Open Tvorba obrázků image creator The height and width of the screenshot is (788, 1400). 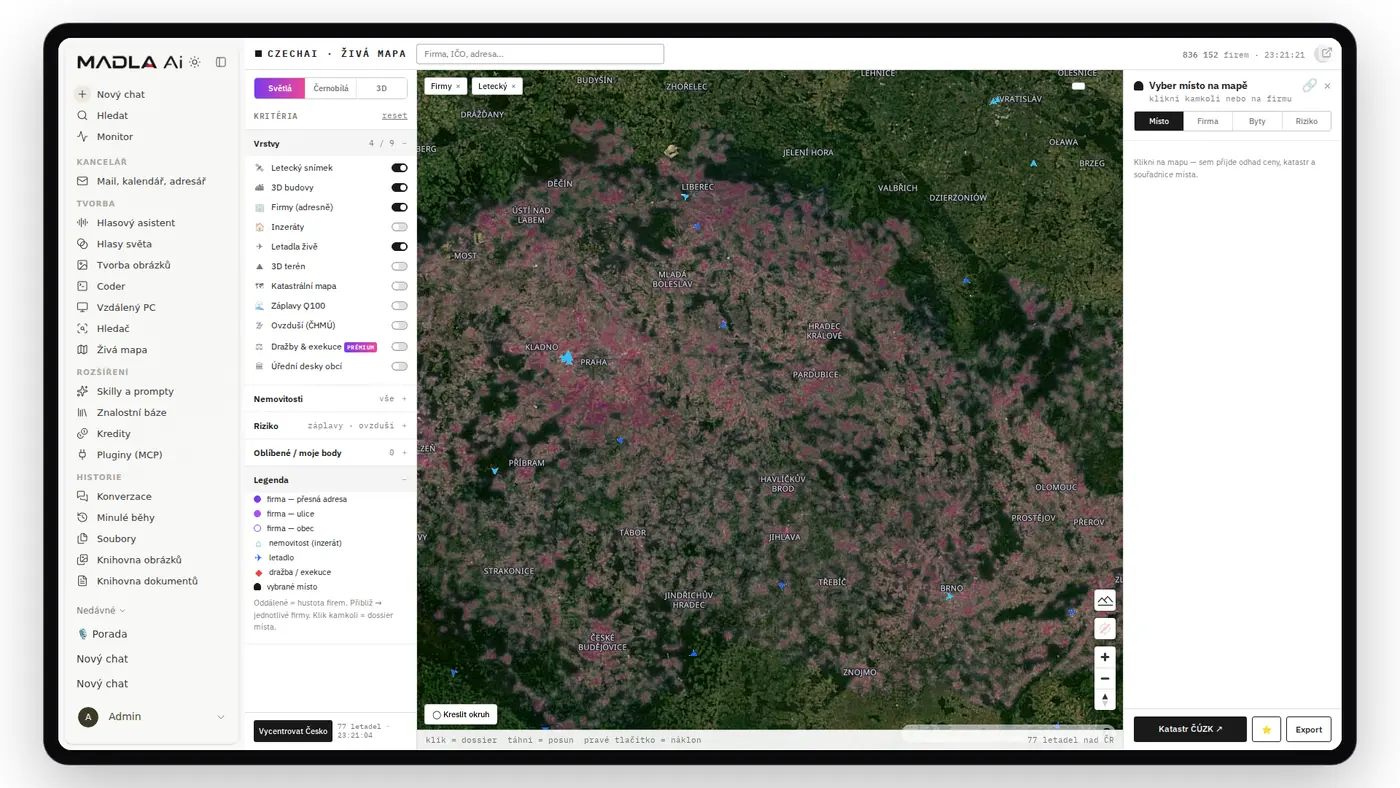point(134,265)
